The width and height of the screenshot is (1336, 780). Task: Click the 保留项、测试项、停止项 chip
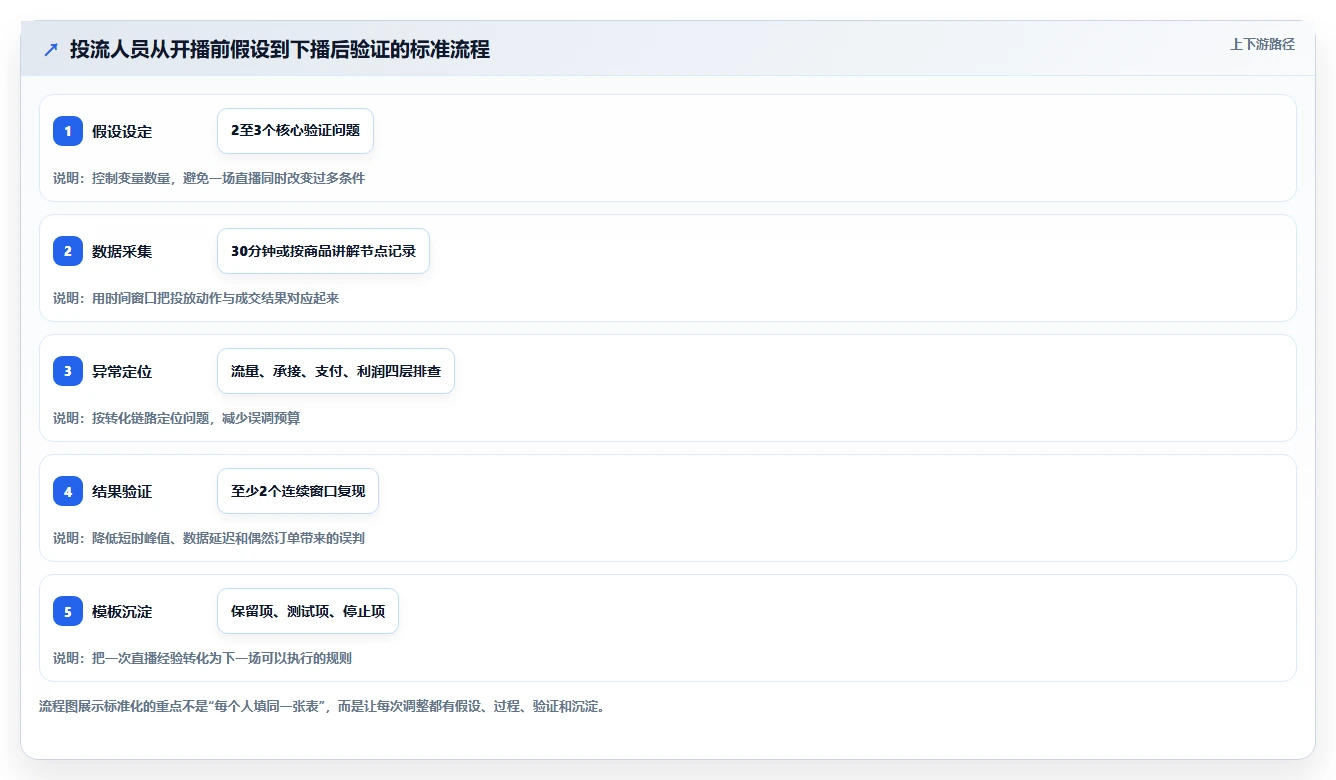(x=308, y=611)
